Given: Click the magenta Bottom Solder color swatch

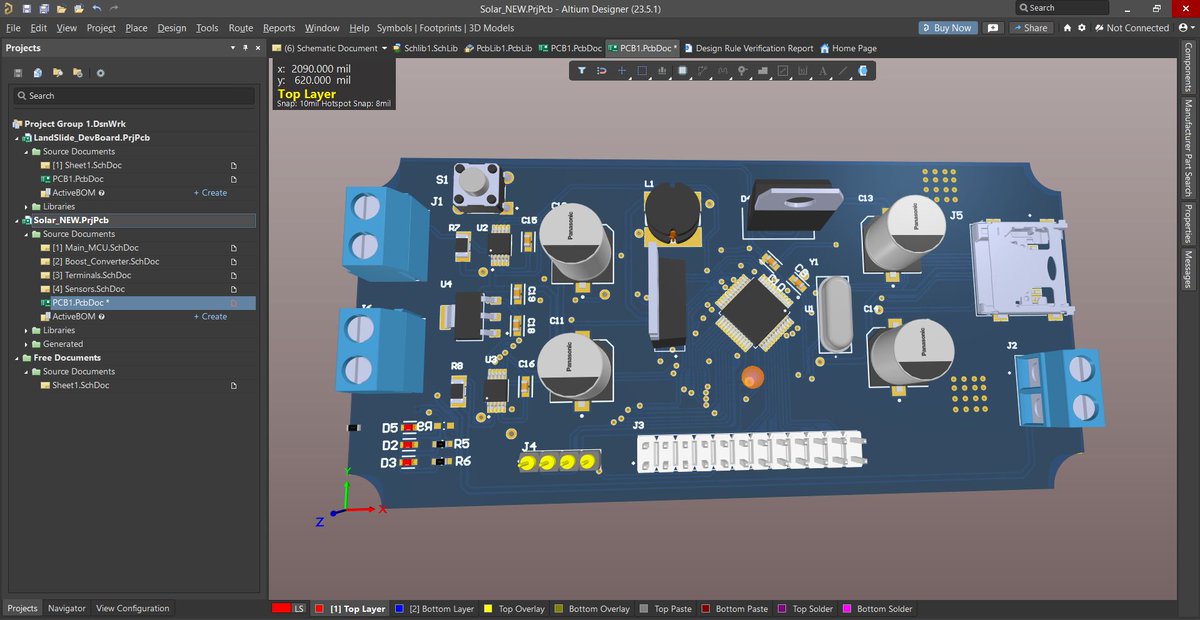Looking at the screenshot, I should pyautogui.click(x=848, y=608).
